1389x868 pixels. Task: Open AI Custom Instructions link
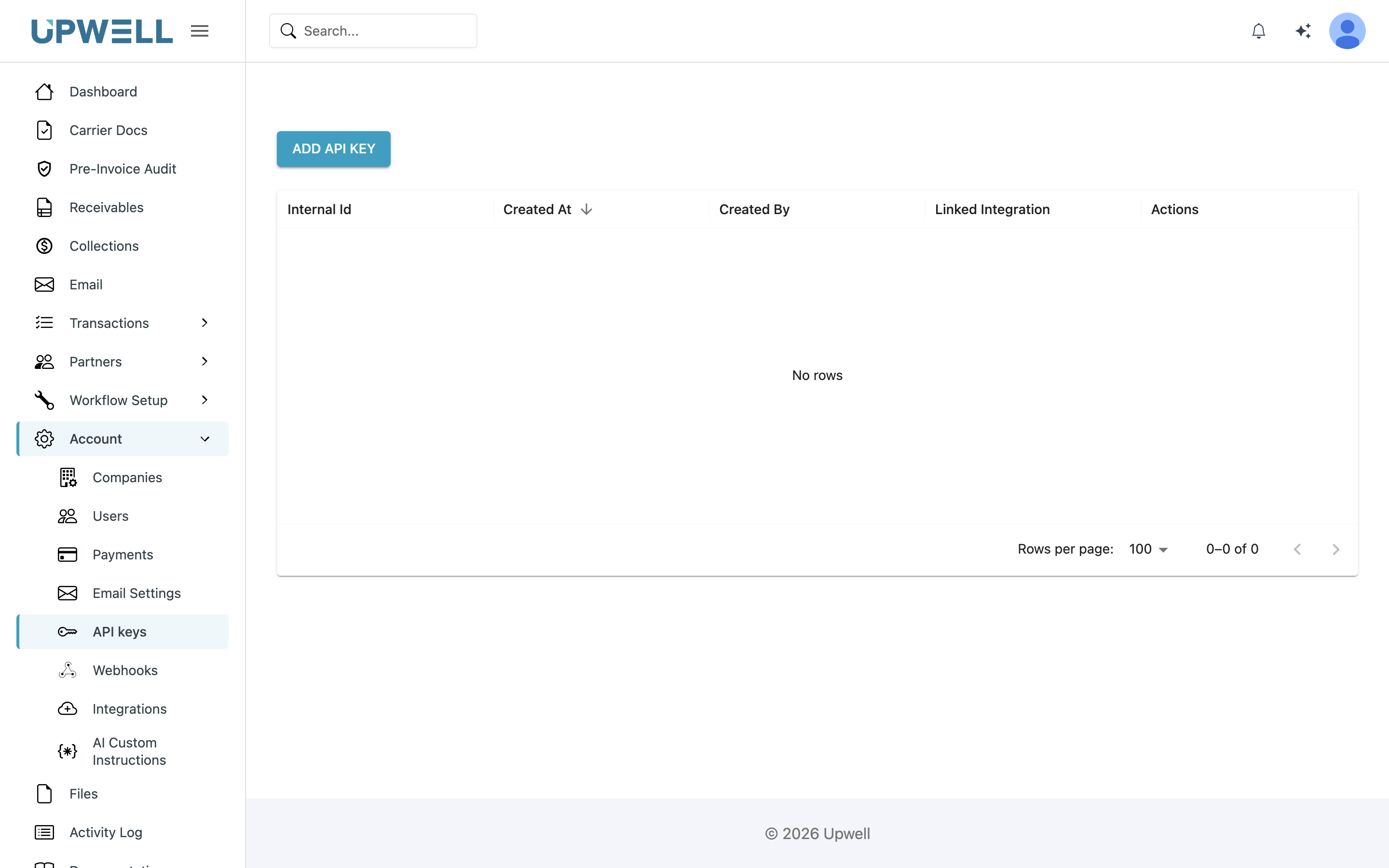123,751
